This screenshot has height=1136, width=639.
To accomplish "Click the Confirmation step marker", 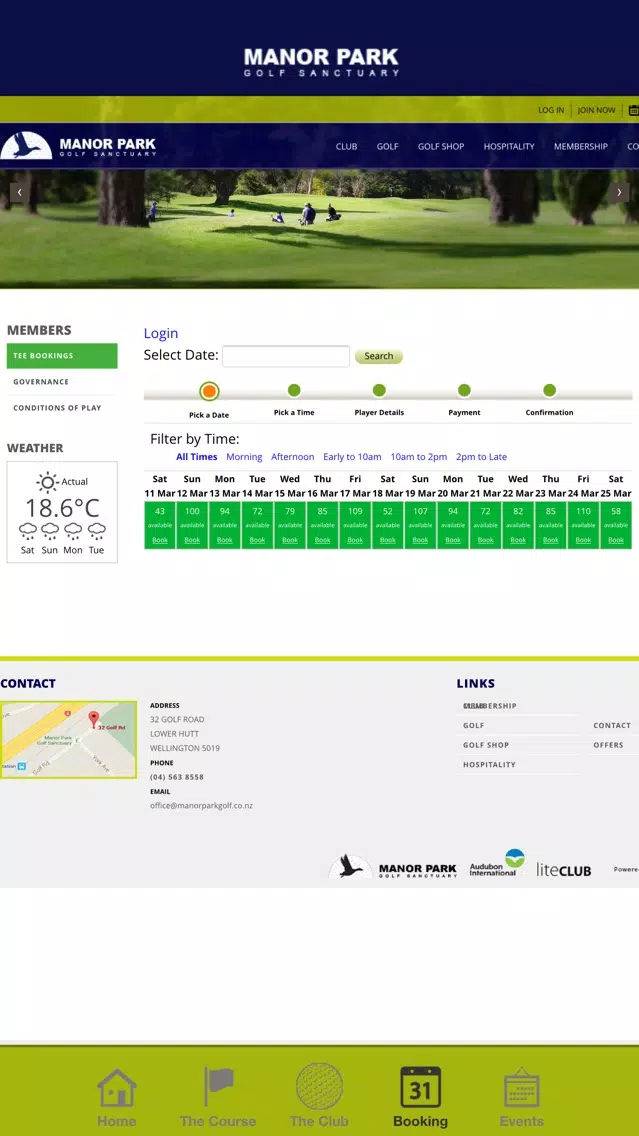I will pos(549,390).
